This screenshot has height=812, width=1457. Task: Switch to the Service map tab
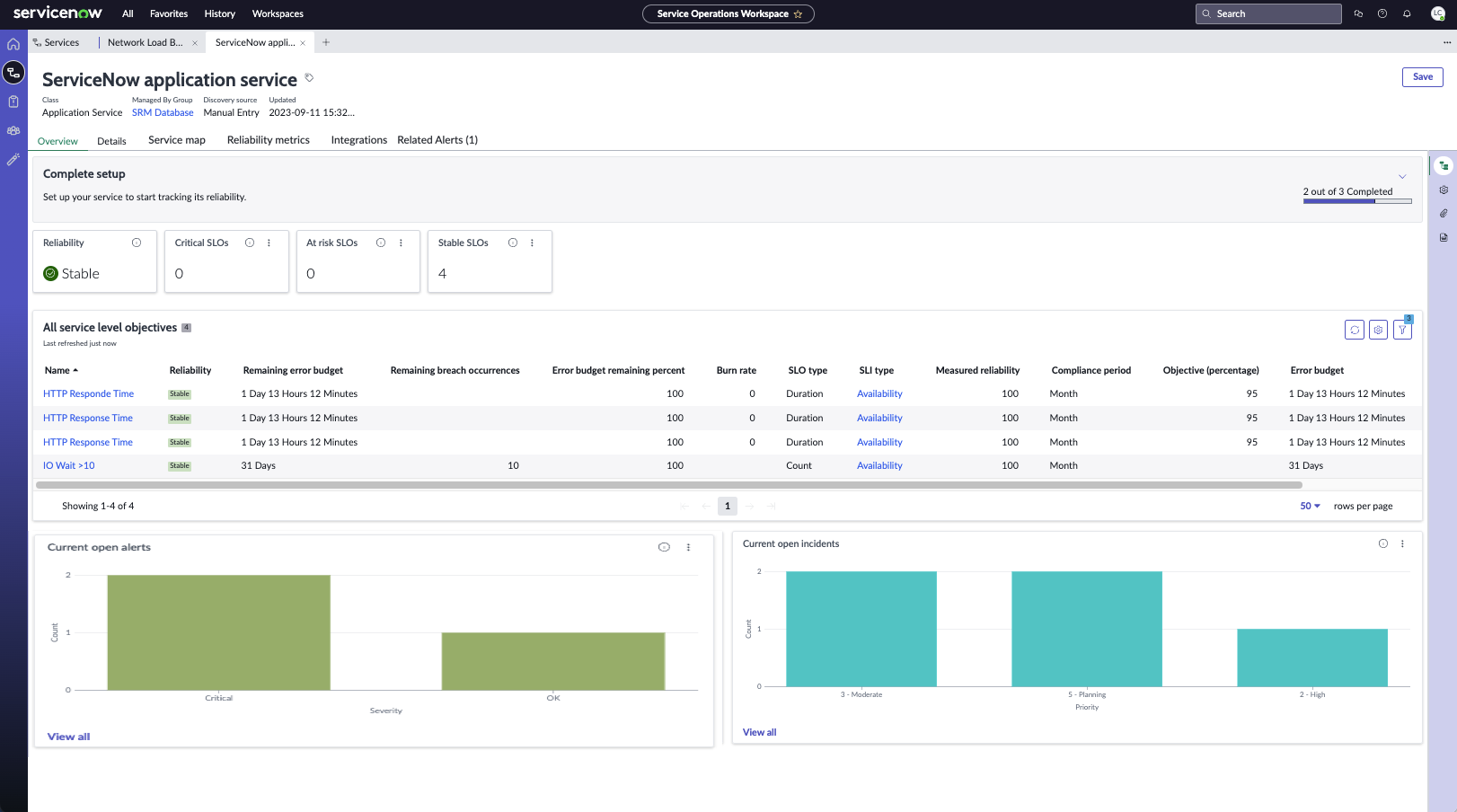point(177,140)
